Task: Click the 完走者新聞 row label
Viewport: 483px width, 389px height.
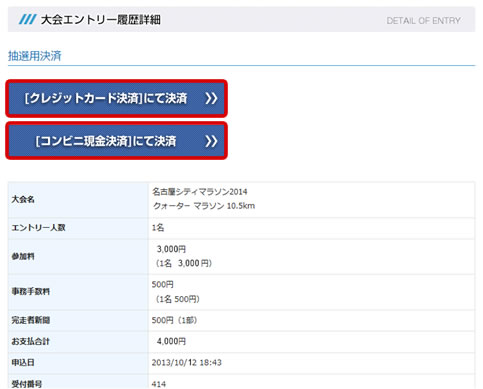Action: pos(31,320)
